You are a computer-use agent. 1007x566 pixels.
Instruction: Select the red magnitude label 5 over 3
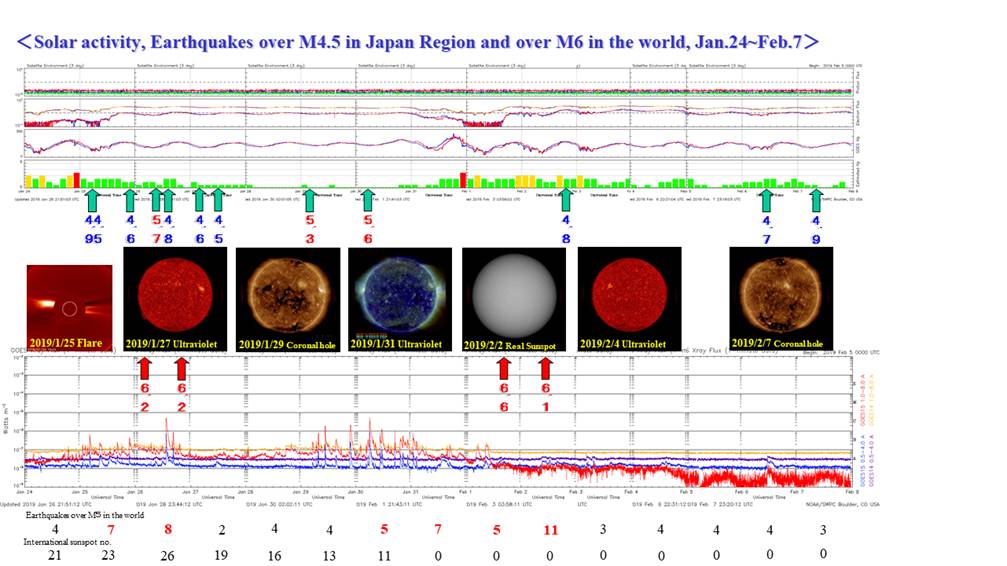click(310, 229)
